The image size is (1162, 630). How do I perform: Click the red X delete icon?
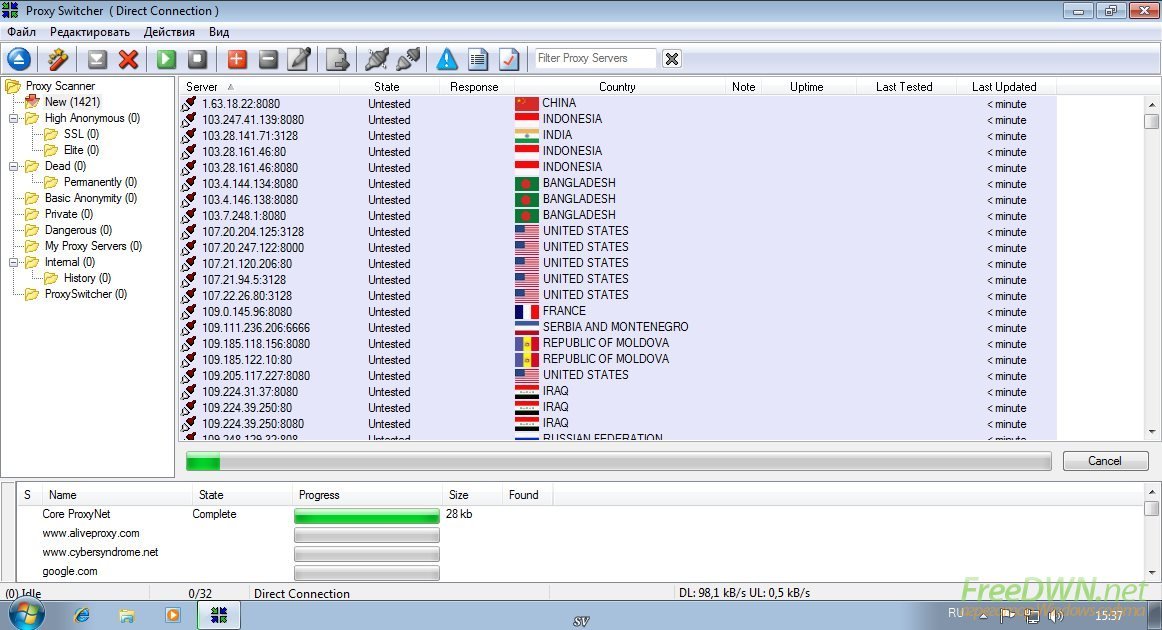pyautogui.click(x=128, y=59)
